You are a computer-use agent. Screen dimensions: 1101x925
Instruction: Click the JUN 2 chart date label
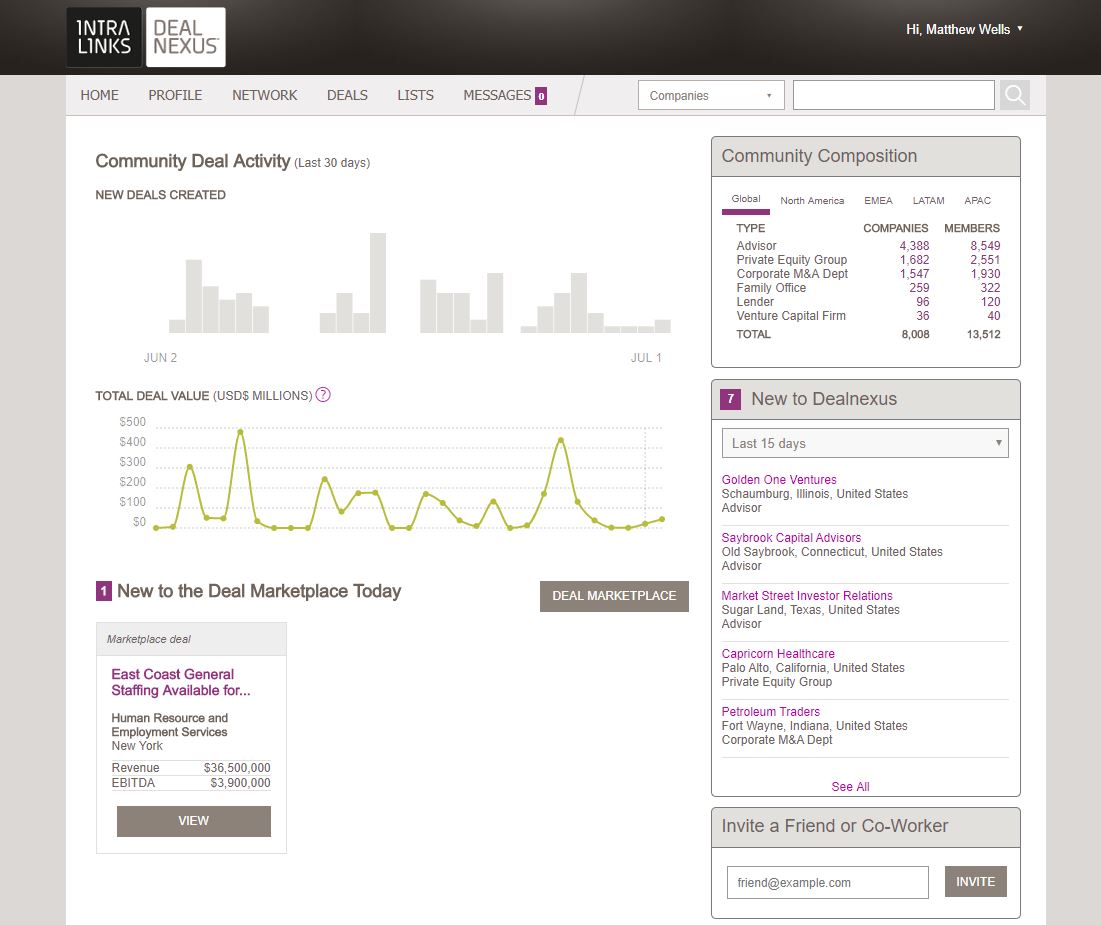[x=160, y=357]
